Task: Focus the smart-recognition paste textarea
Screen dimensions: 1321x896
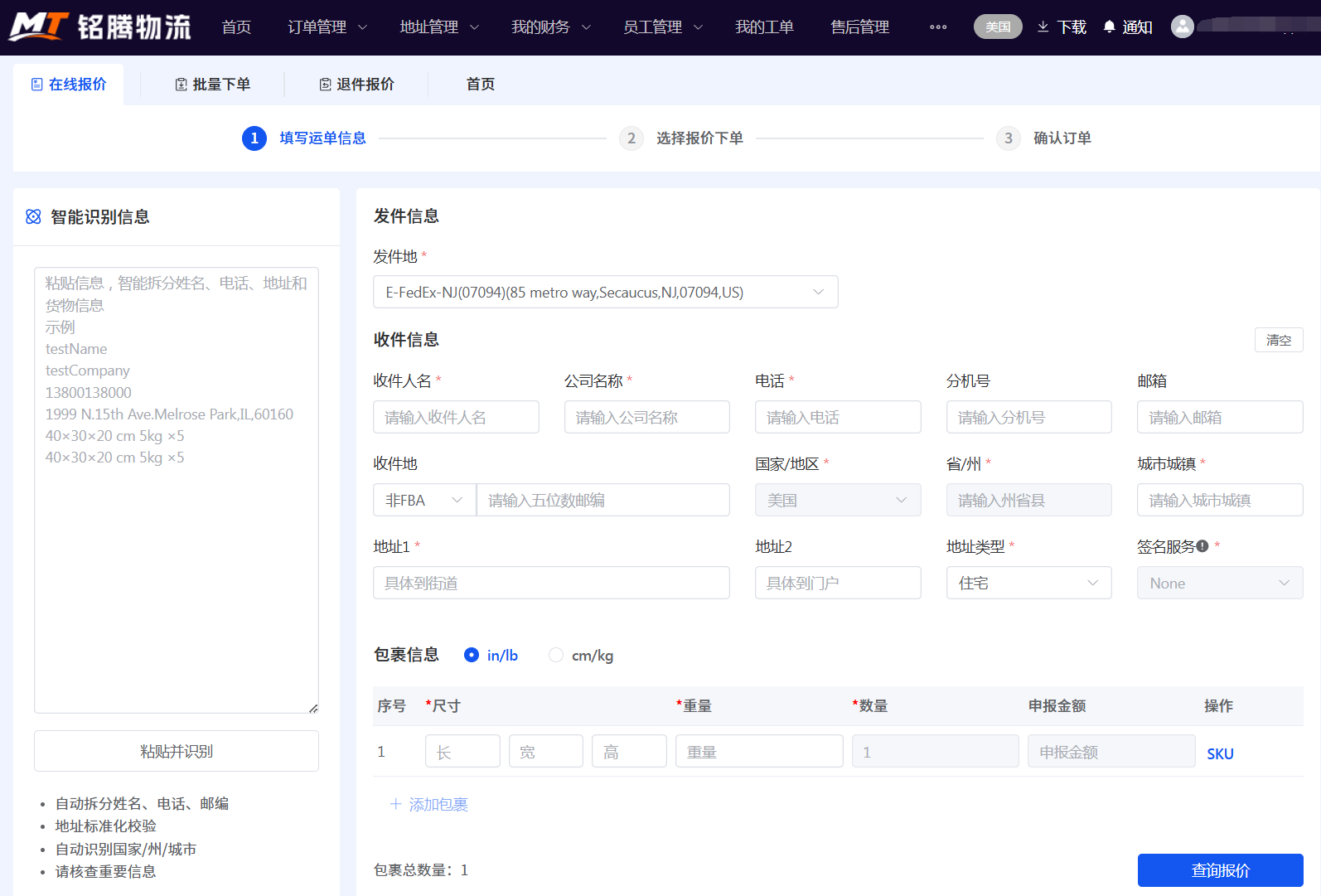Action: [x=177, y=490]
